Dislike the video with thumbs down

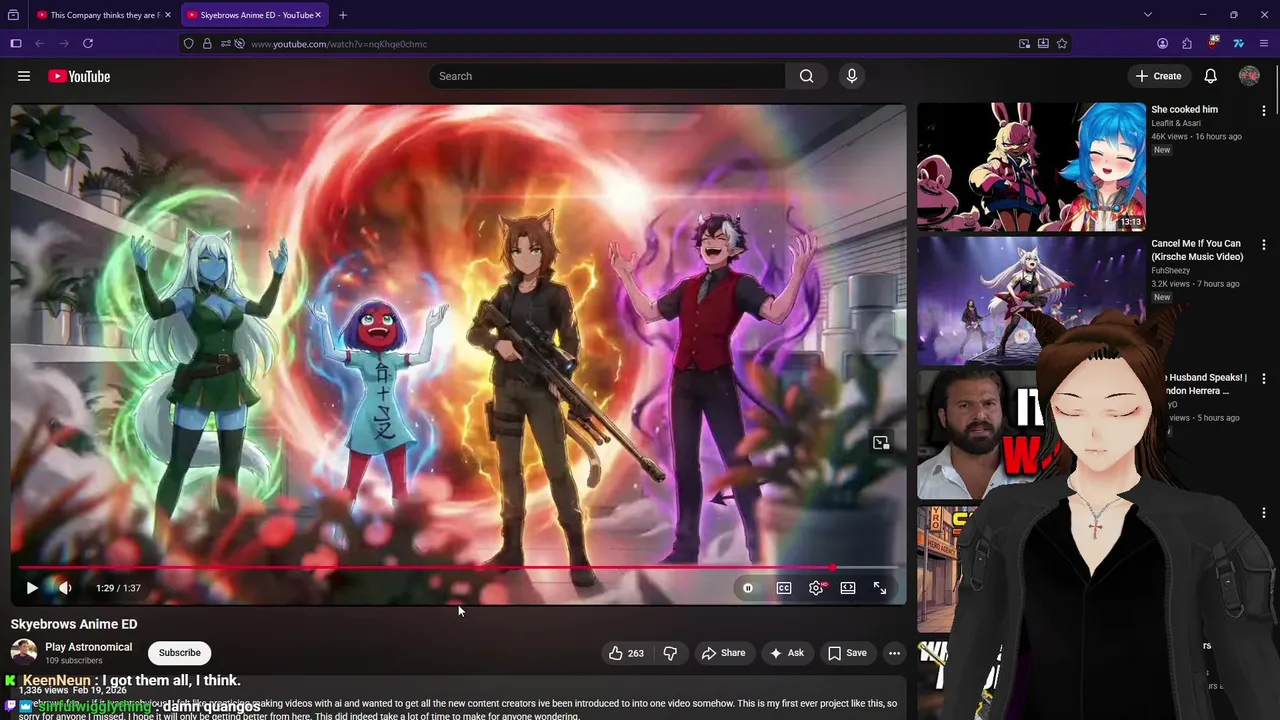[670, 653]
